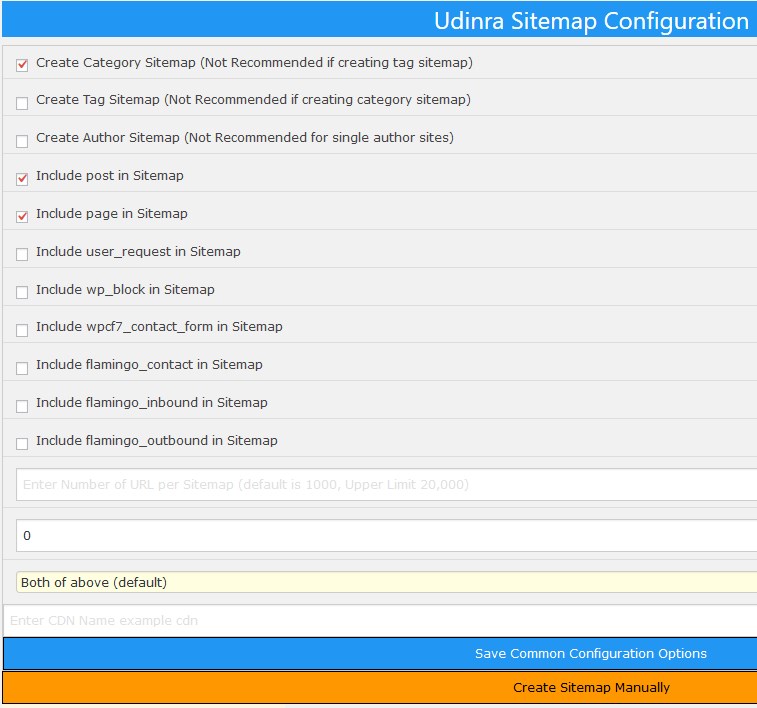Image resolution: width=757 pixels, height=708 pixels.
Task: Select the Include flamingo_contact in Sitemap checkbox
Action: pyautogui.click(x=22, y=368)
